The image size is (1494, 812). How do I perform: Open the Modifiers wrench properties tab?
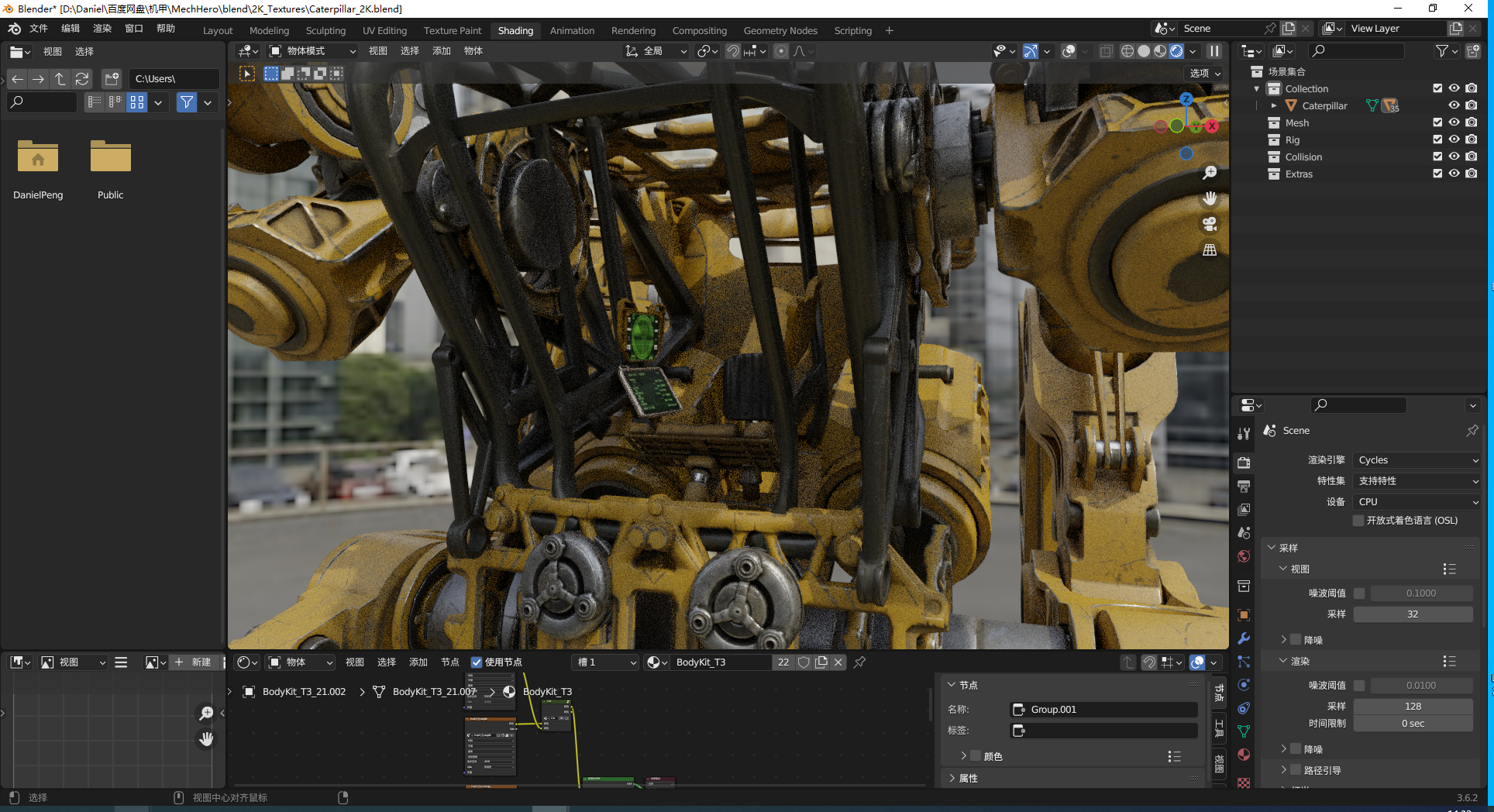1244,638
